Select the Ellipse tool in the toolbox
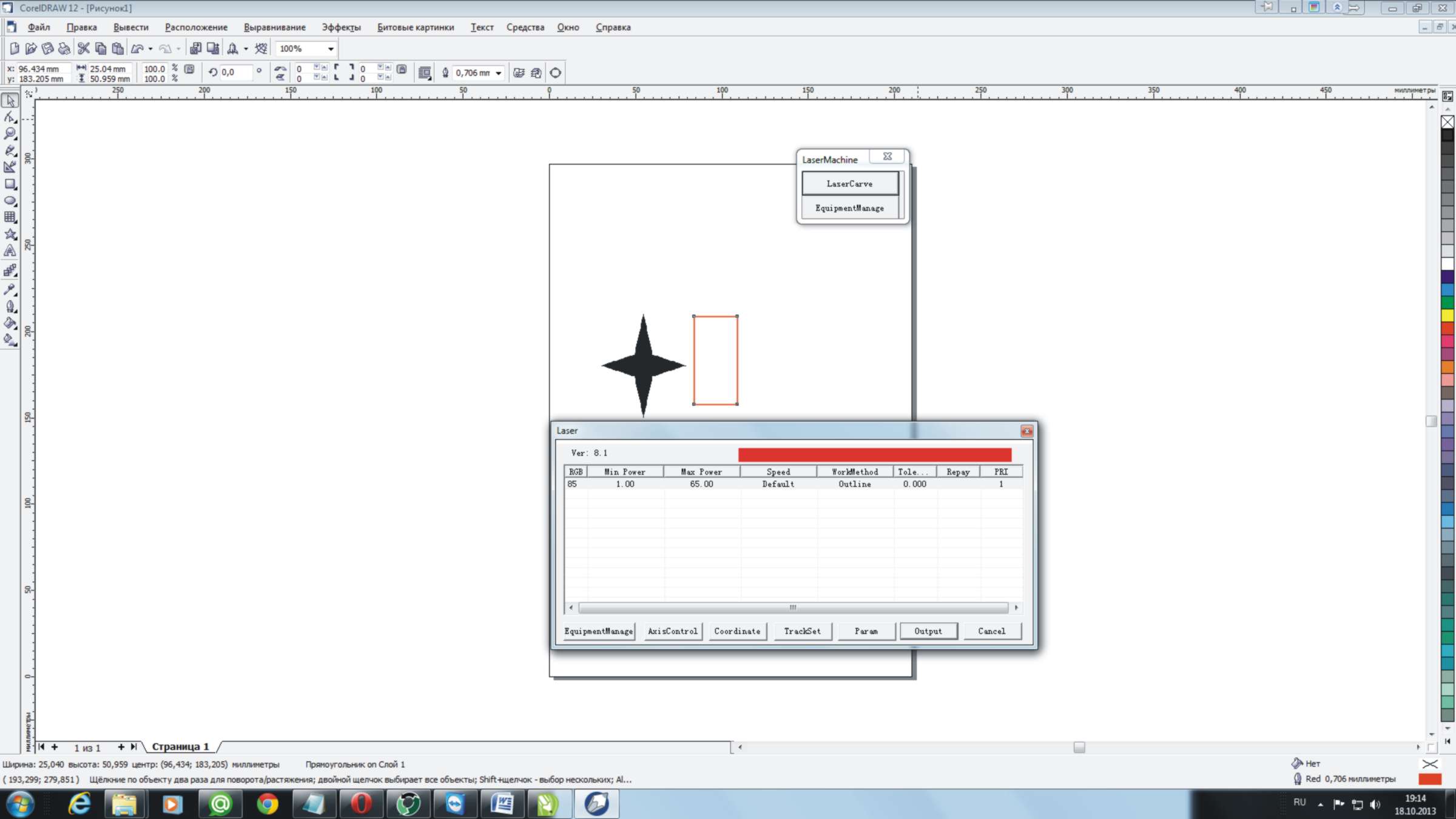Screen dimensions: 1456x819 (x=10, y=201)
